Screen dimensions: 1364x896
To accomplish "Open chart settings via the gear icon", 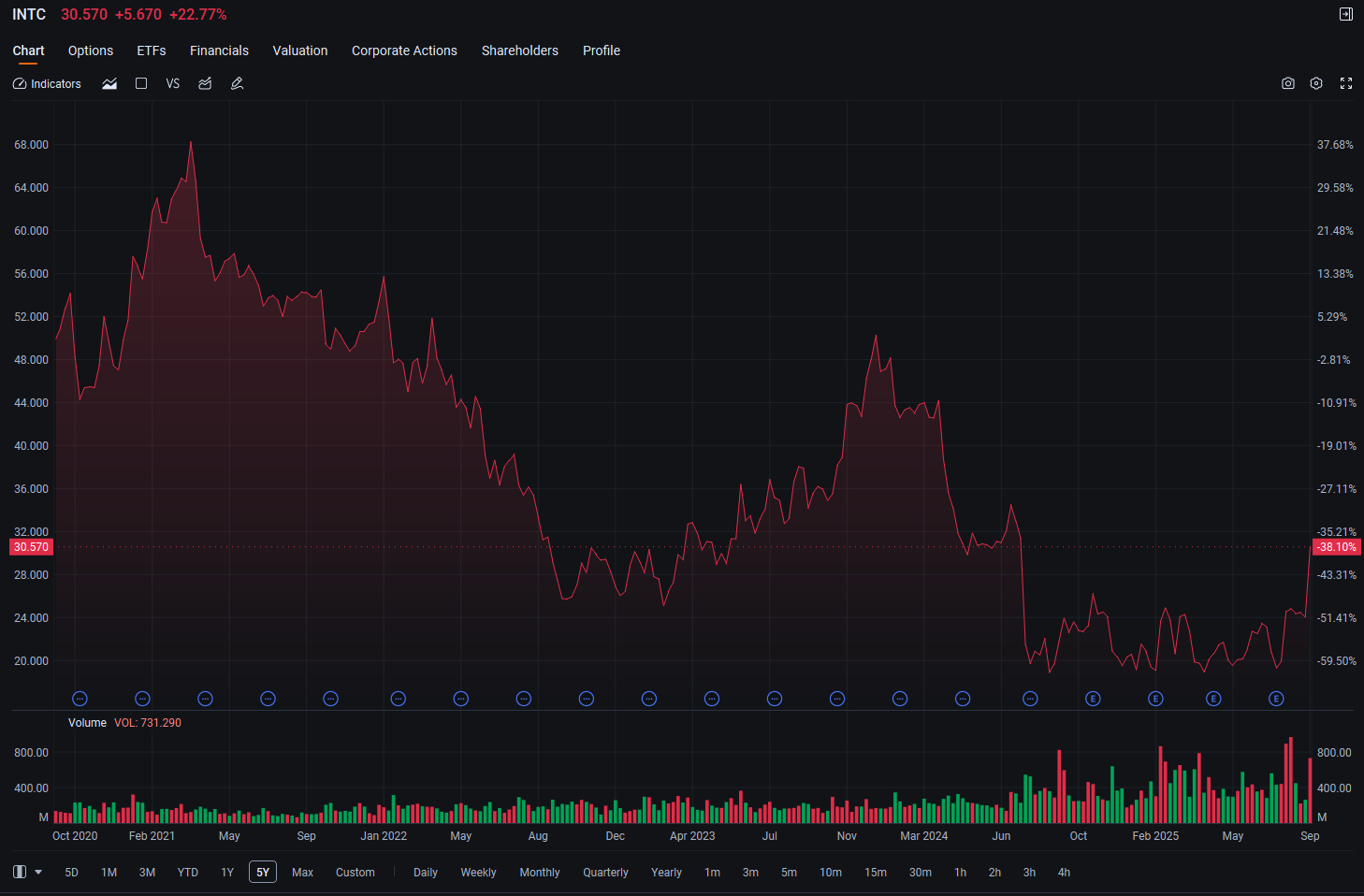I will tap(1316, 83).
